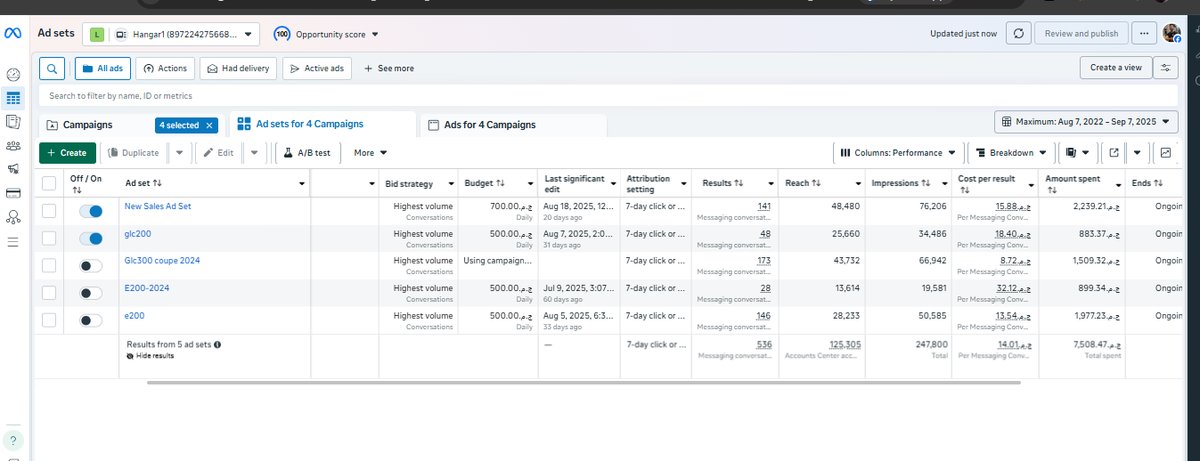Click Create a view button
1200x461 pixels.
click(1116, 67)
